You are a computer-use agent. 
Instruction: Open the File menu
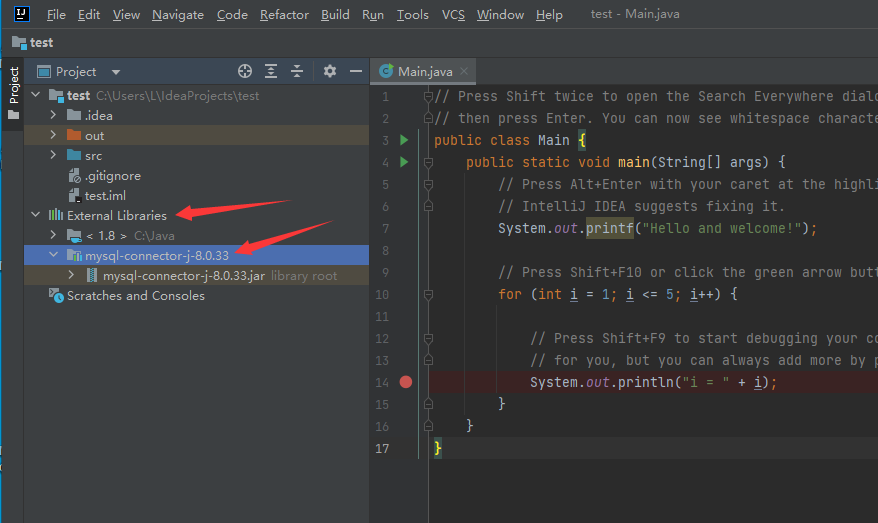coord(56,15)
